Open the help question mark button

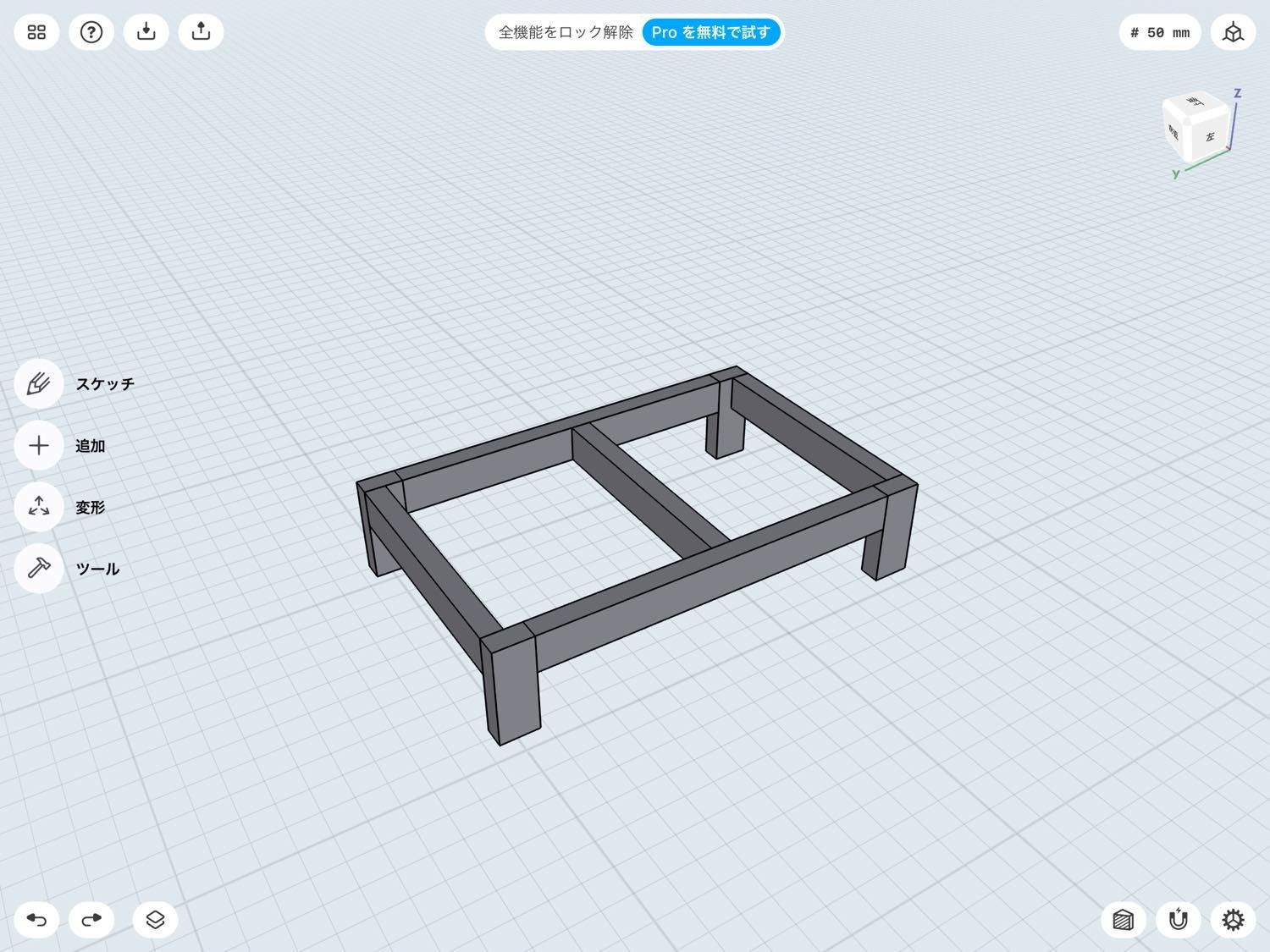click(x=91, y=32)
